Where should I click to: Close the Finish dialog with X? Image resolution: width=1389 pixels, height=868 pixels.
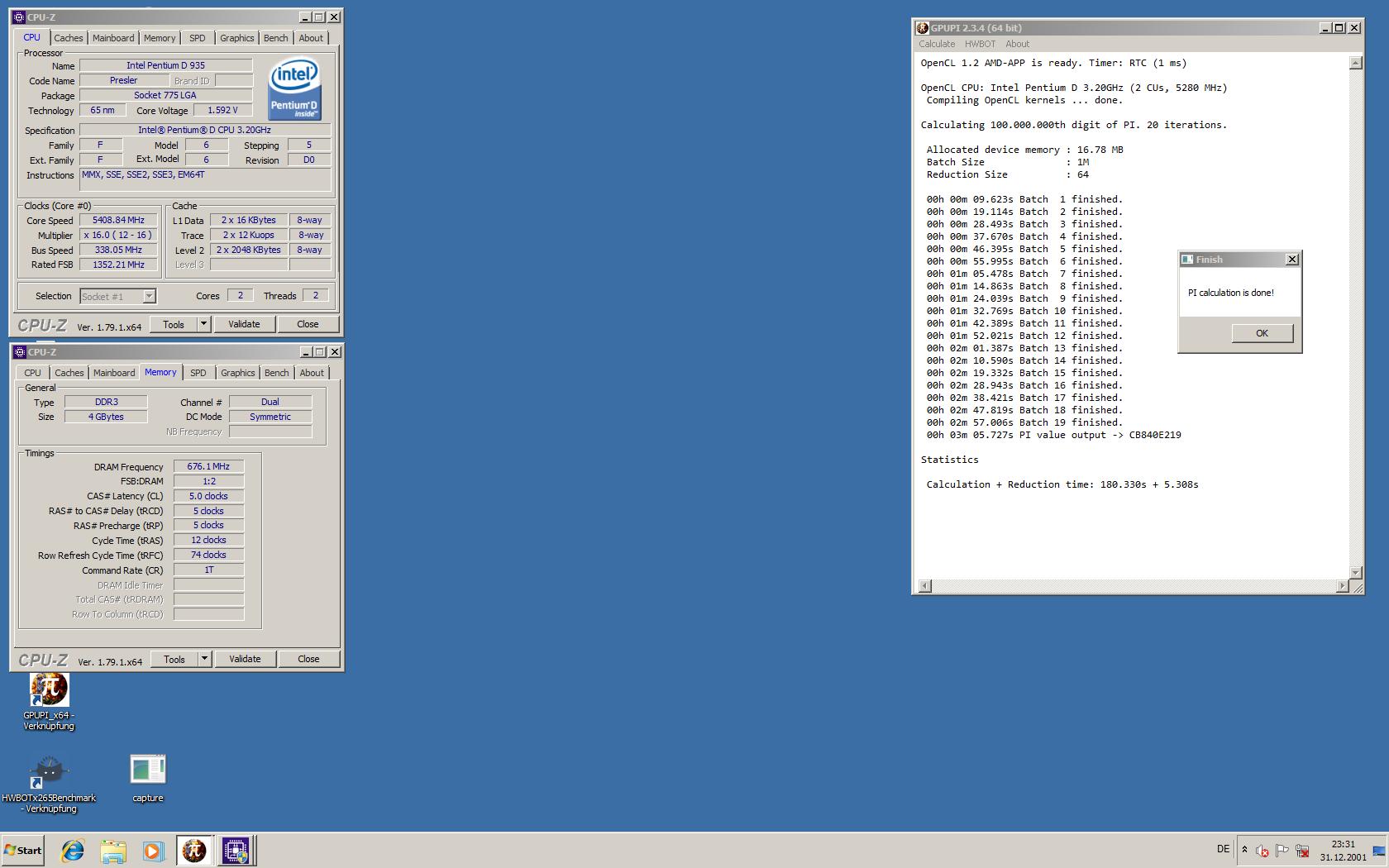tap(1292, 260)
